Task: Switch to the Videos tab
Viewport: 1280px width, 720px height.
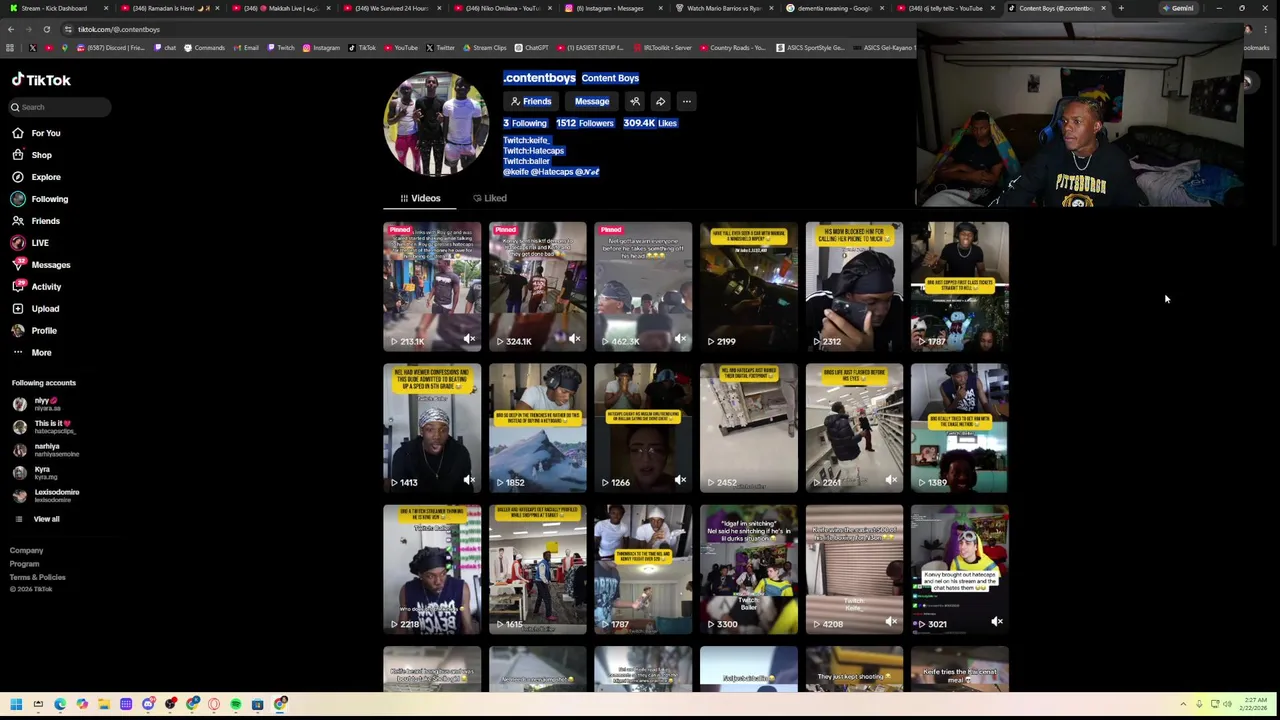Action: [420, 198]
